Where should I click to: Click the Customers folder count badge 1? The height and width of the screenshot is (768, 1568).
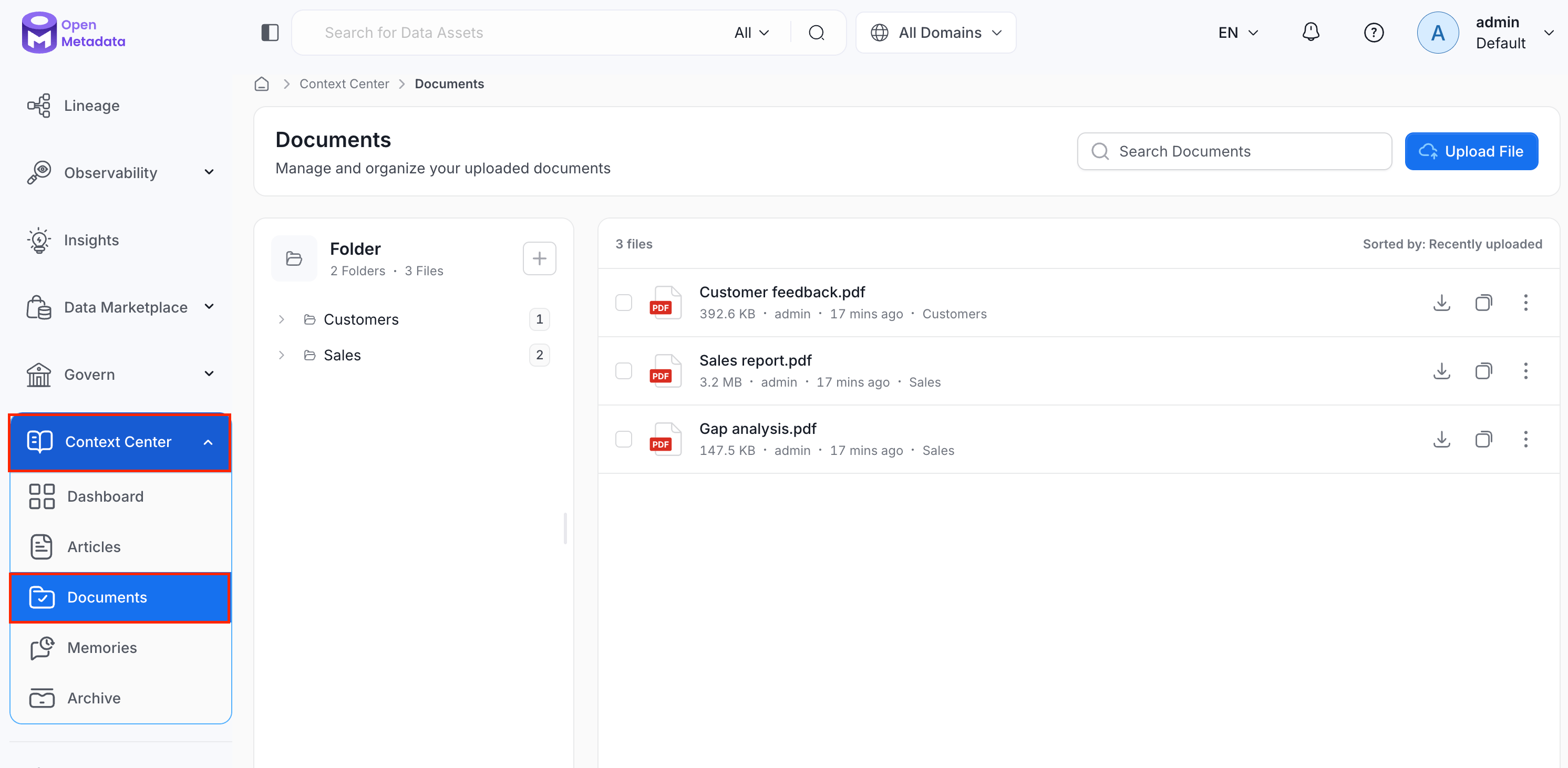pyautogui.click(x=539, y=319)
